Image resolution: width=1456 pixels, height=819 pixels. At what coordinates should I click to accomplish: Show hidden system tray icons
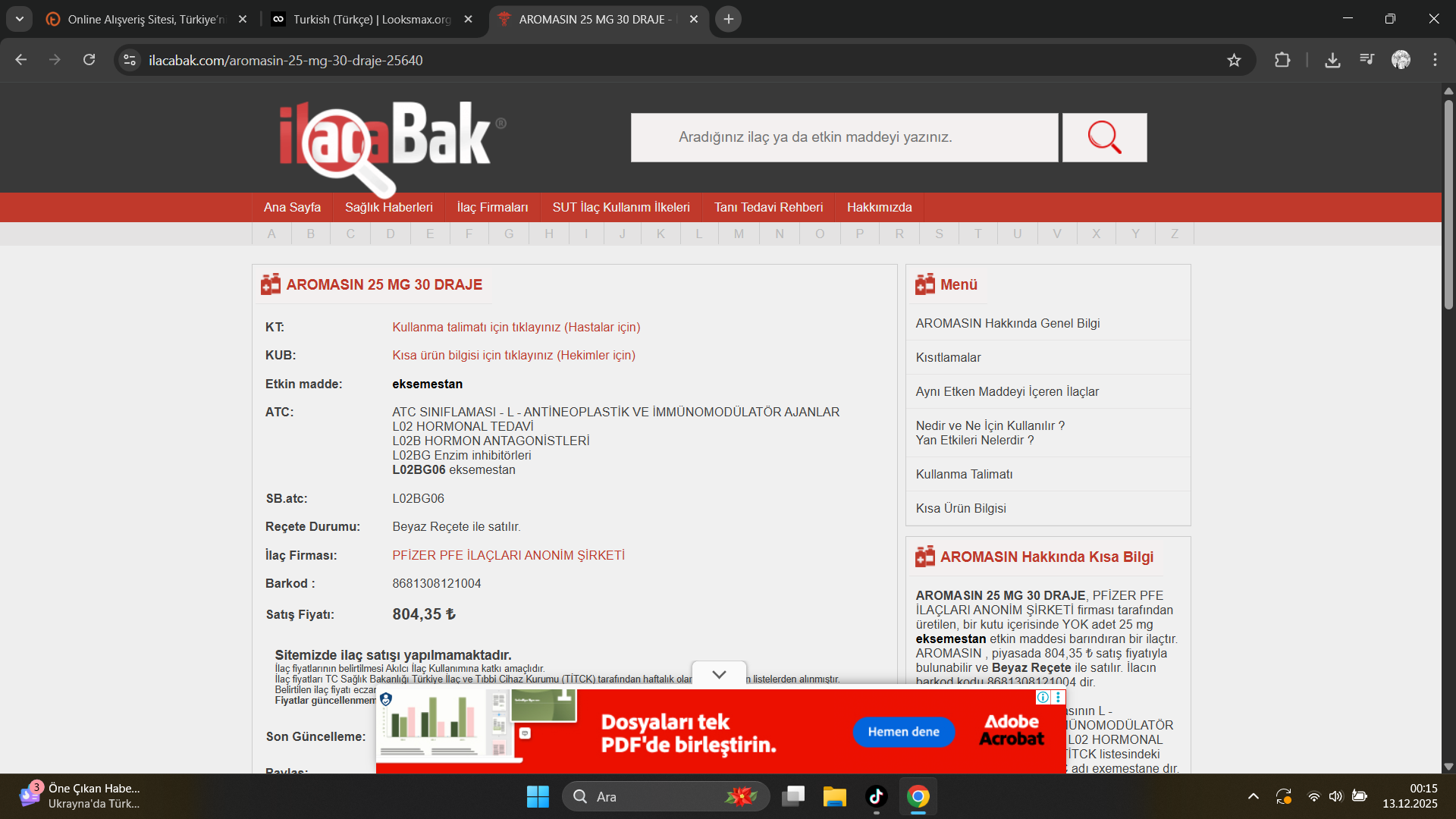coord(1253,796)
